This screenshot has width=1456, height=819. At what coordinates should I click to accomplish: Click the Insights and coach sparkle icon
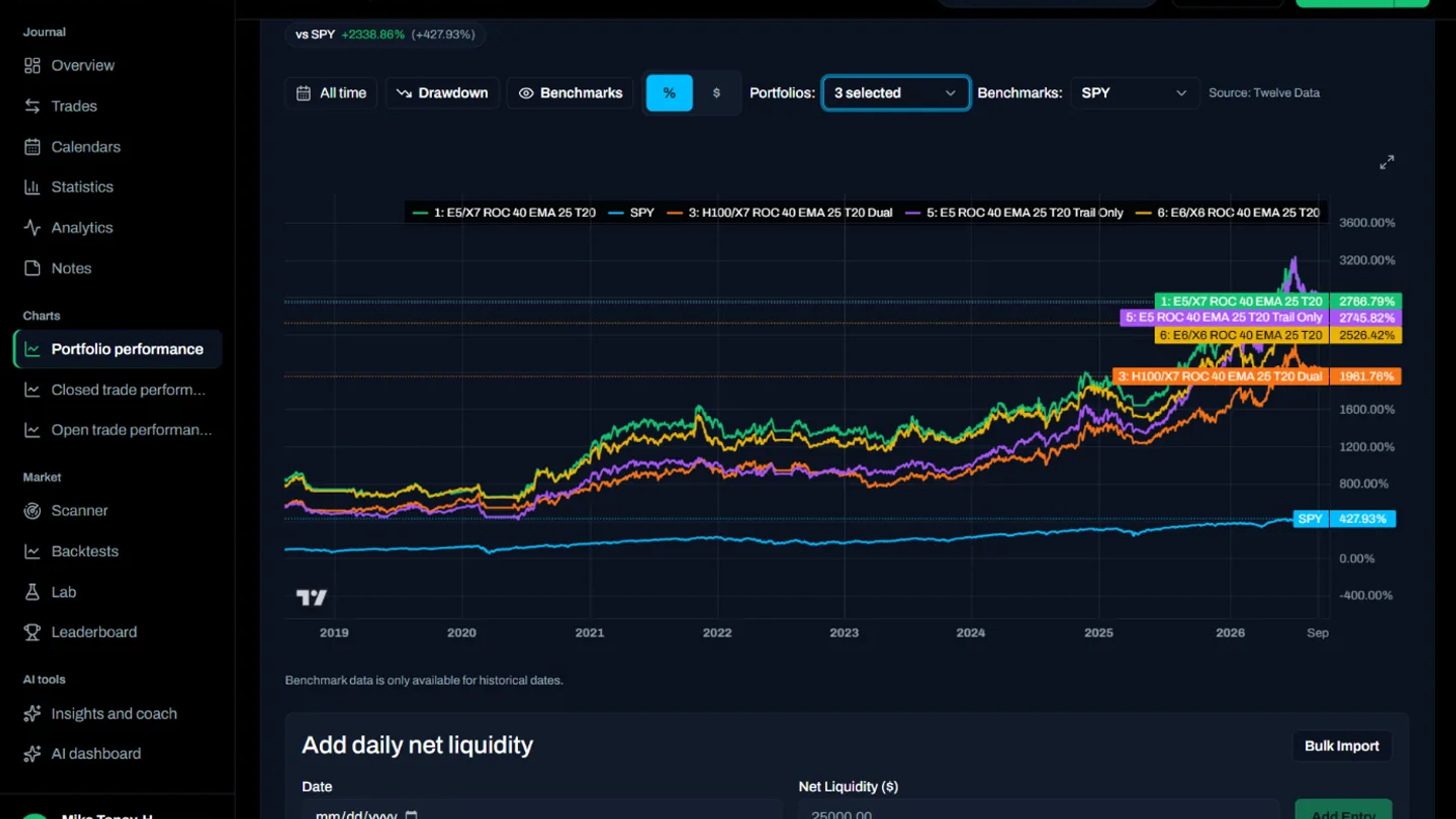pyautogui.click(x=32, y=713)
